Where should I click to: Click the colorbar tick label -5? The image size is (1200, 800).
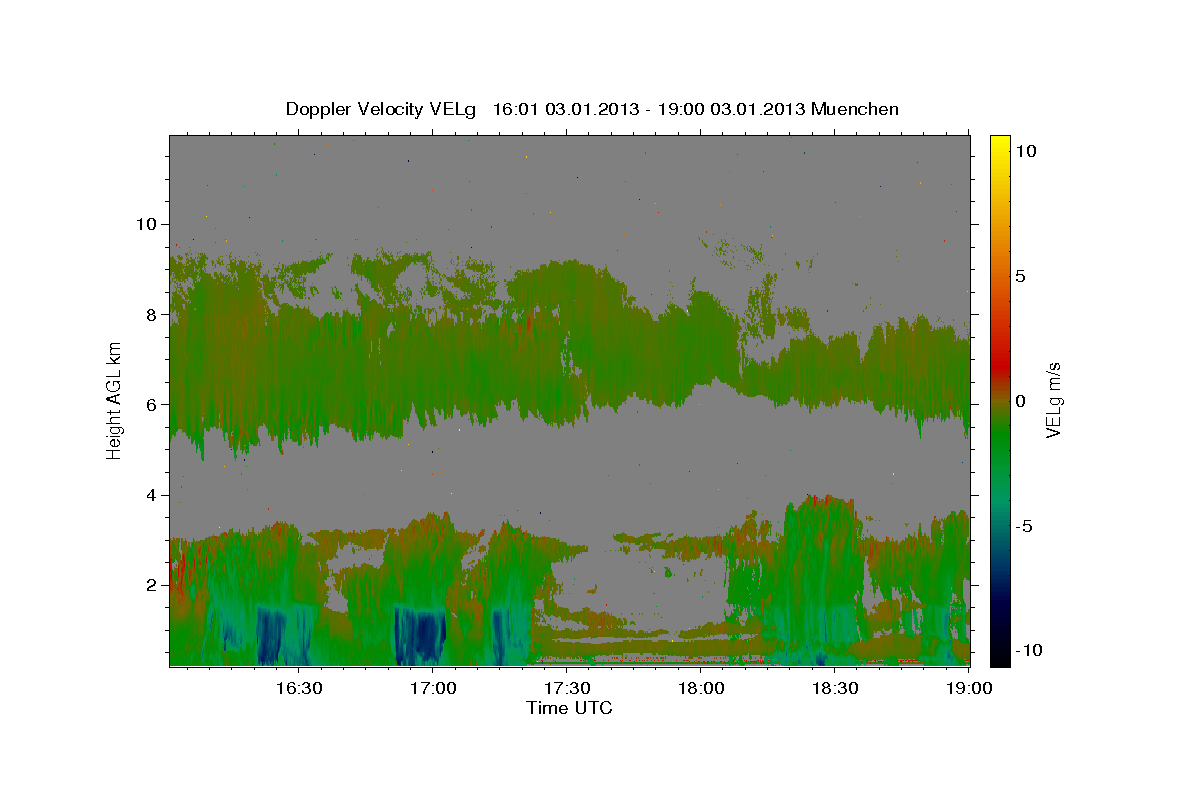tap(1023, 526)
